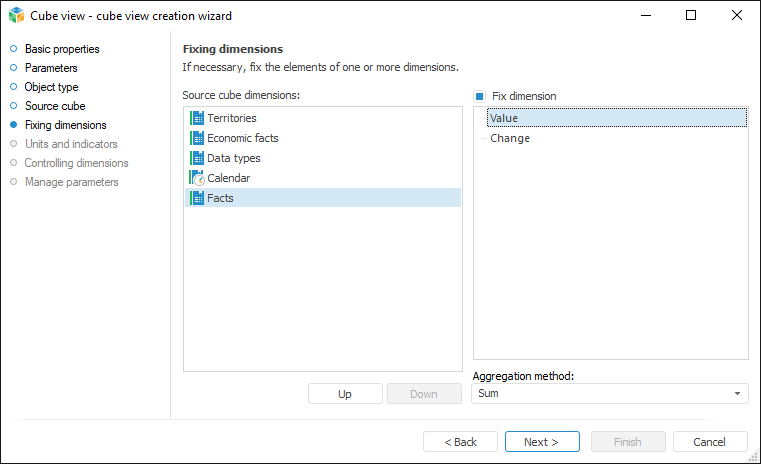Click the Facts dimension icon

tap(197, 198)
